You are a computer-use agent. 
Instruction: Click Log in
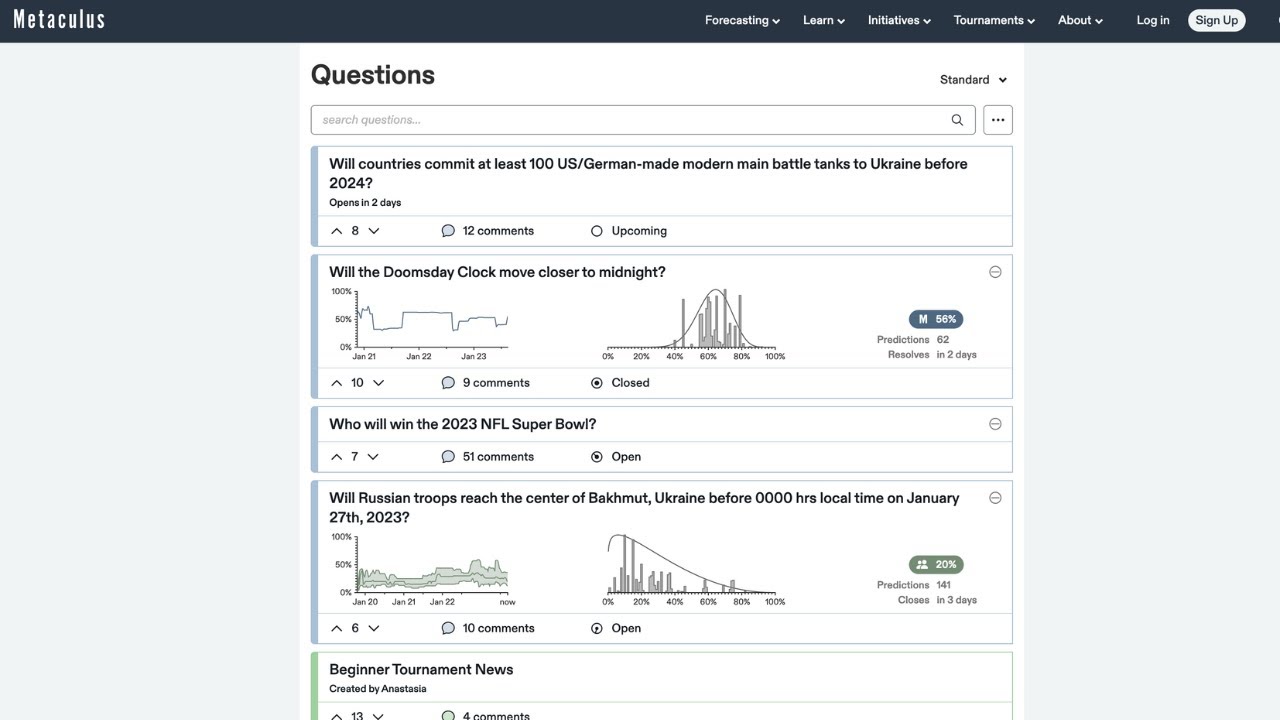click(1153, 20)
